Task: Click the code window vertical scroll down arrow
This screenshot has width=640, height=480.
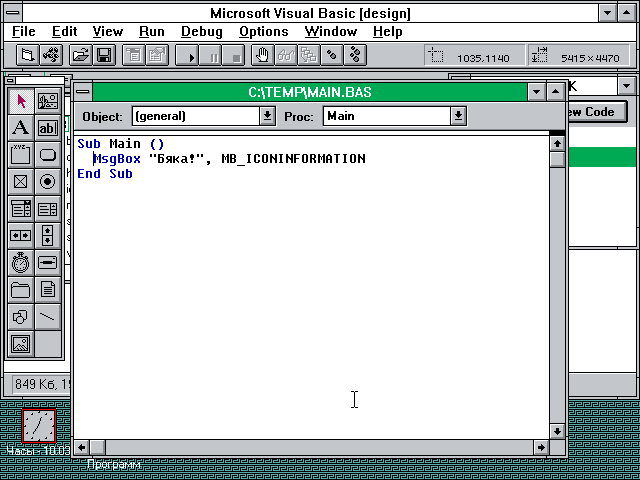Action: (558, 431)
